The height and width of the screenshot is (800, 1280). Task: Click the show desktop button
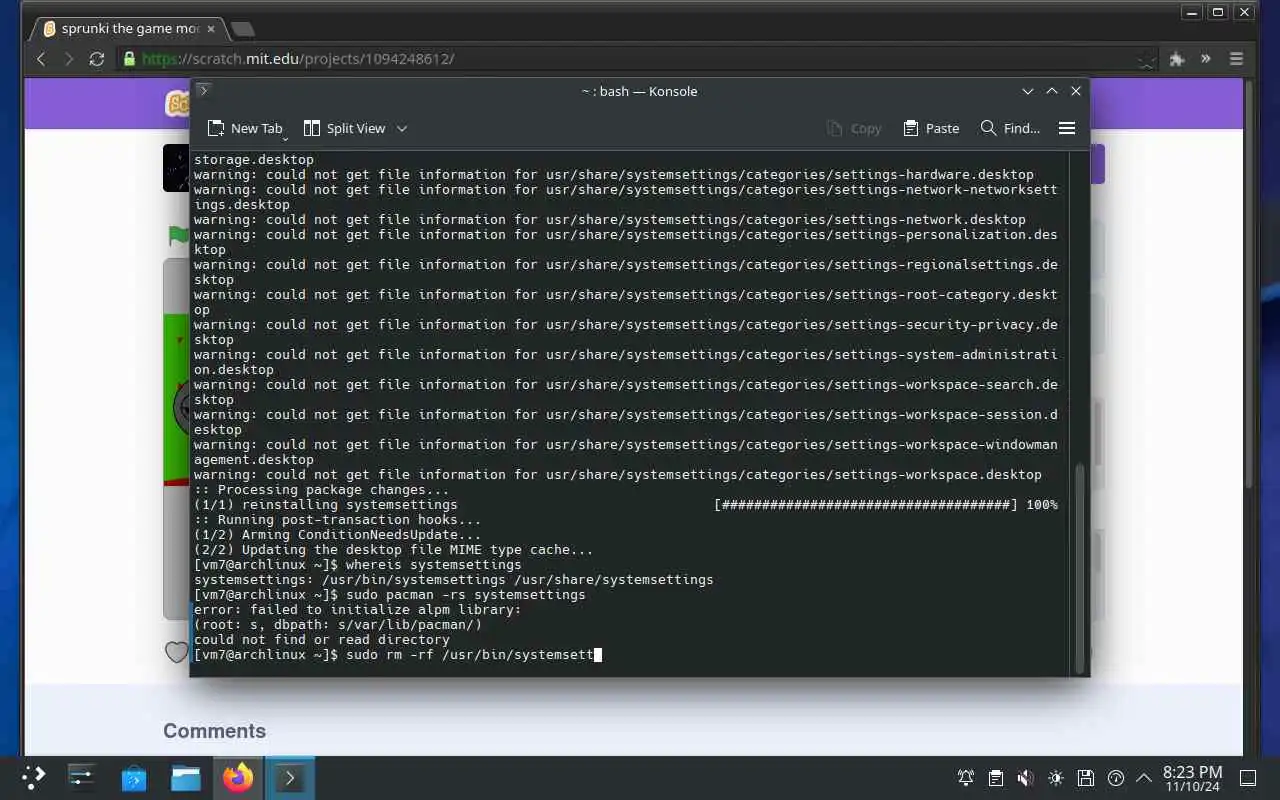(1248, 778)
